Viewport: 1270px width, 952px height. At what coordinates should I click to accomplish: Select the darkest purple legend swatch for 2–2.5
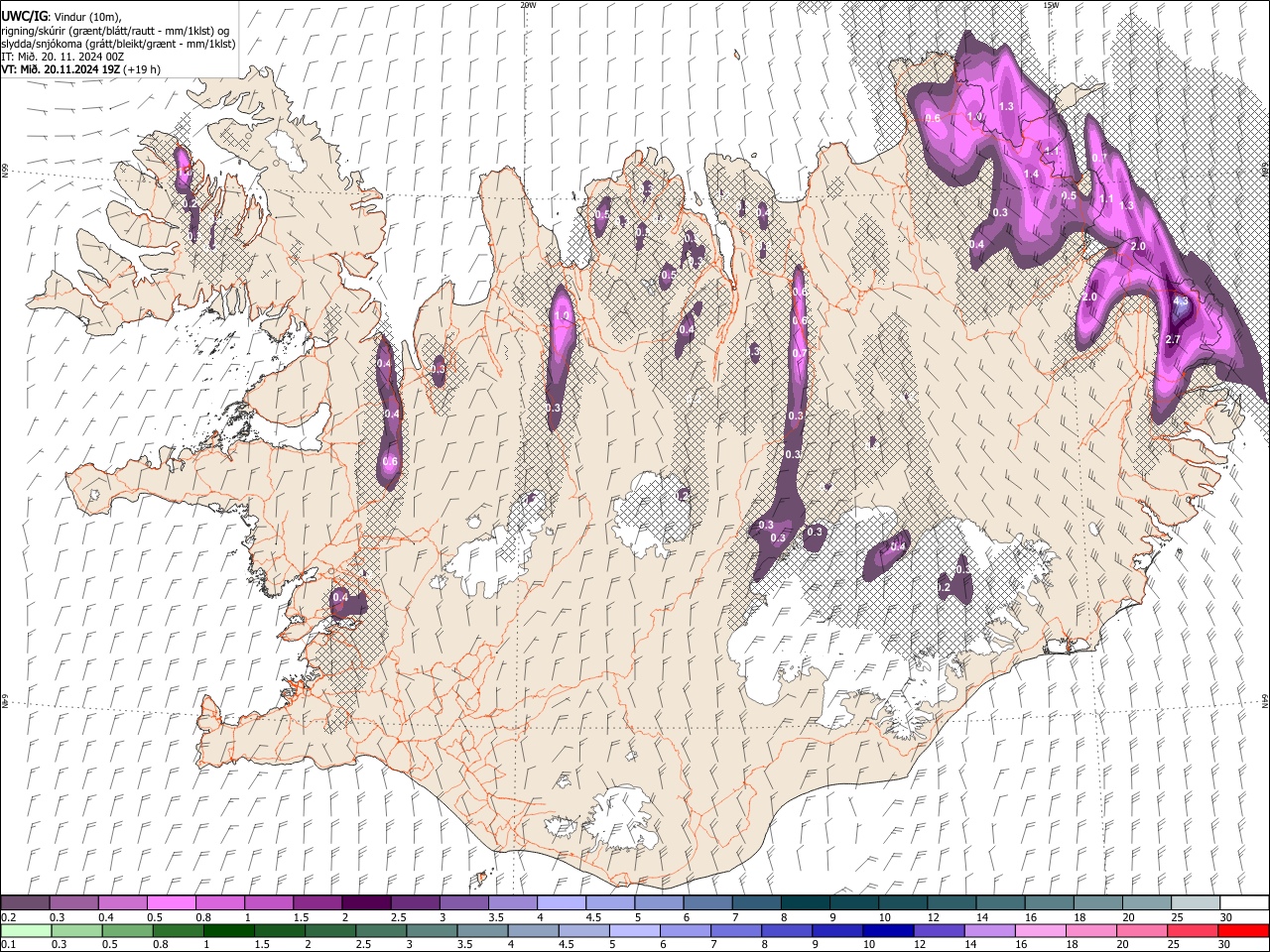(x=366, y=902)
